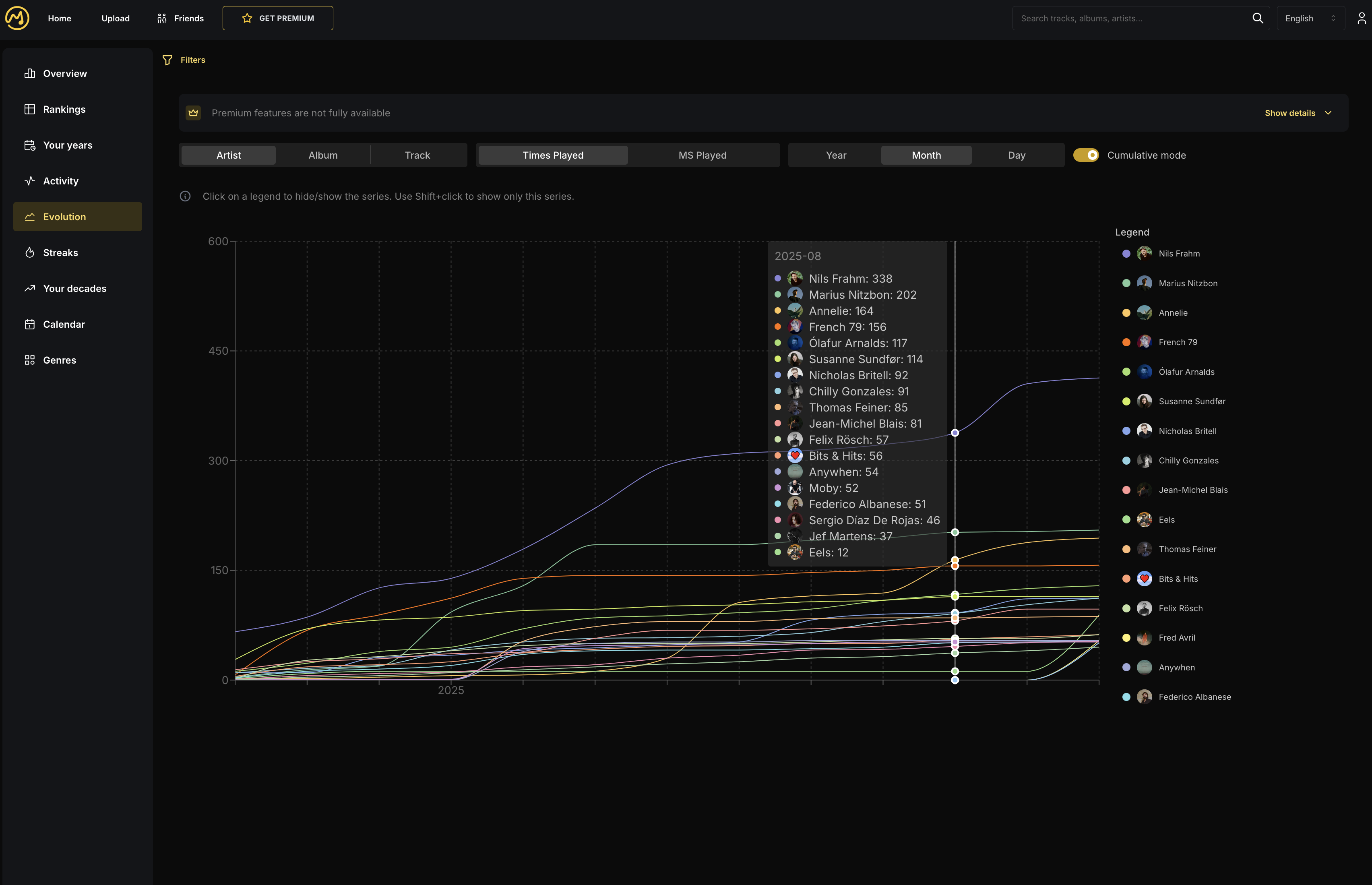Image resolution: width=1372 pixels, height=885 pixels.
Task: Open the English language dropdown
Action: (1310, 19)
